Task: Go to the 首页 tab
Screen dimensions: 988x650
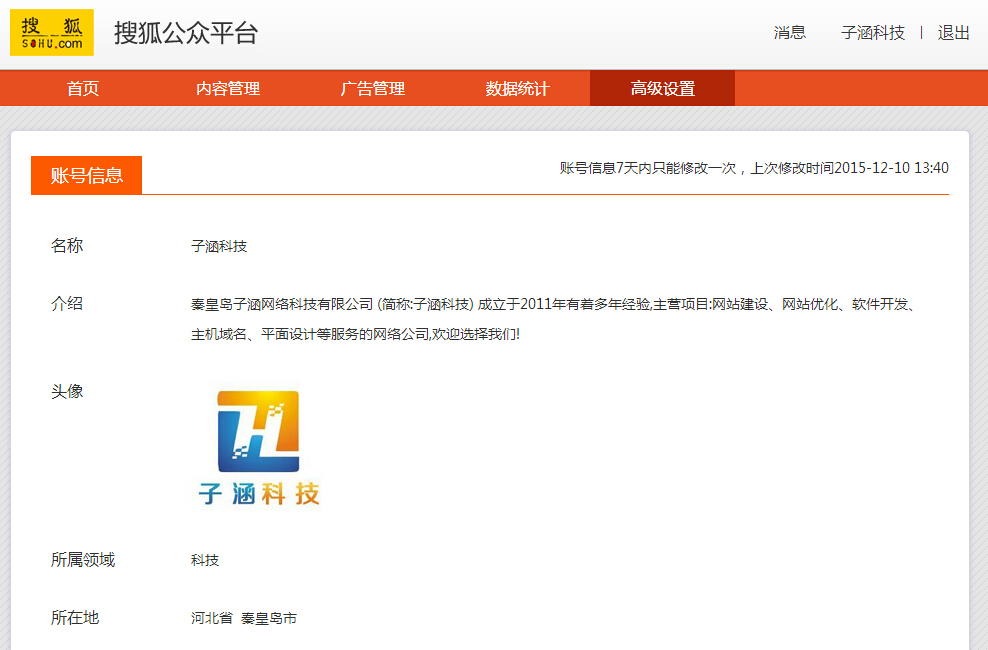Action: (83, 88)
